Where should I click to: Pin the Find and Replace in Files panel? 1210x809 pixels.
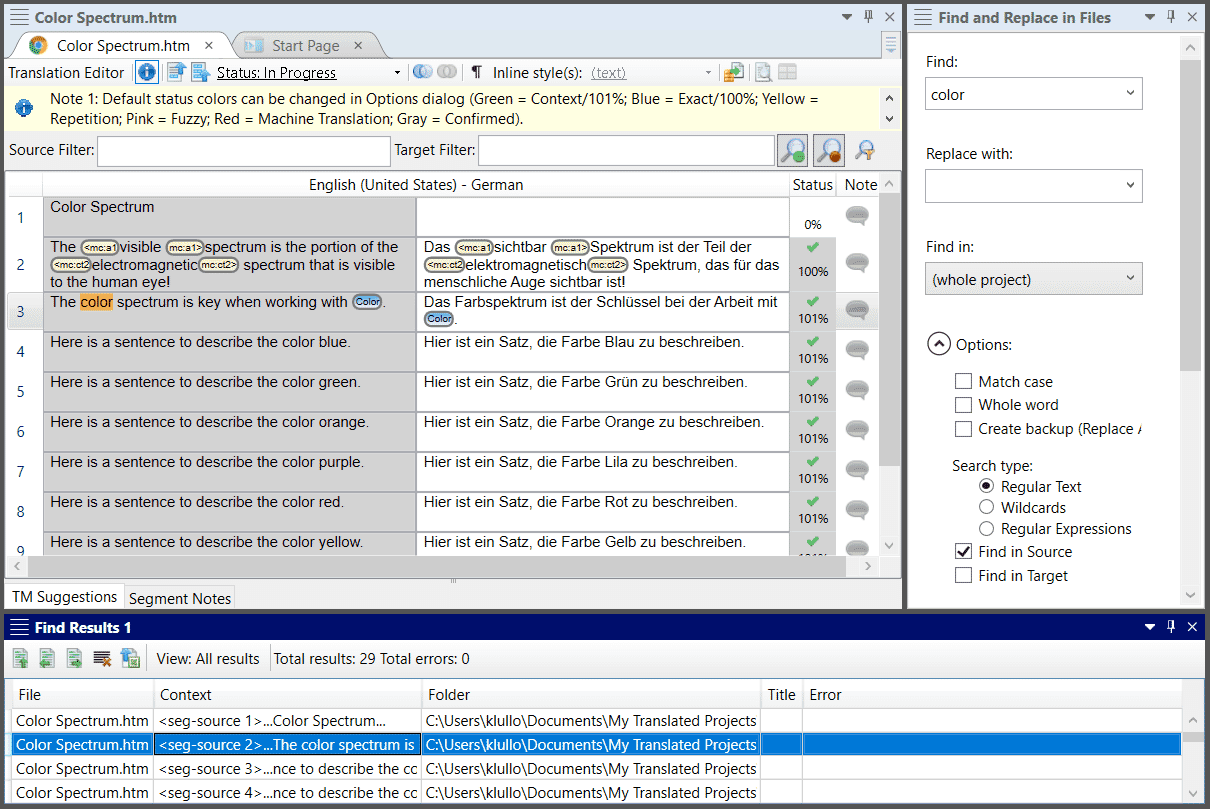coord(1172,17)
